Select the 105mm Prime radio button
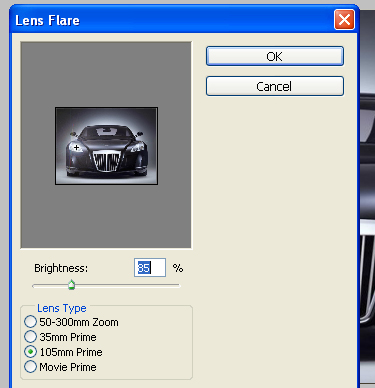This screenshot has height=388, width=375. [30, 352]
